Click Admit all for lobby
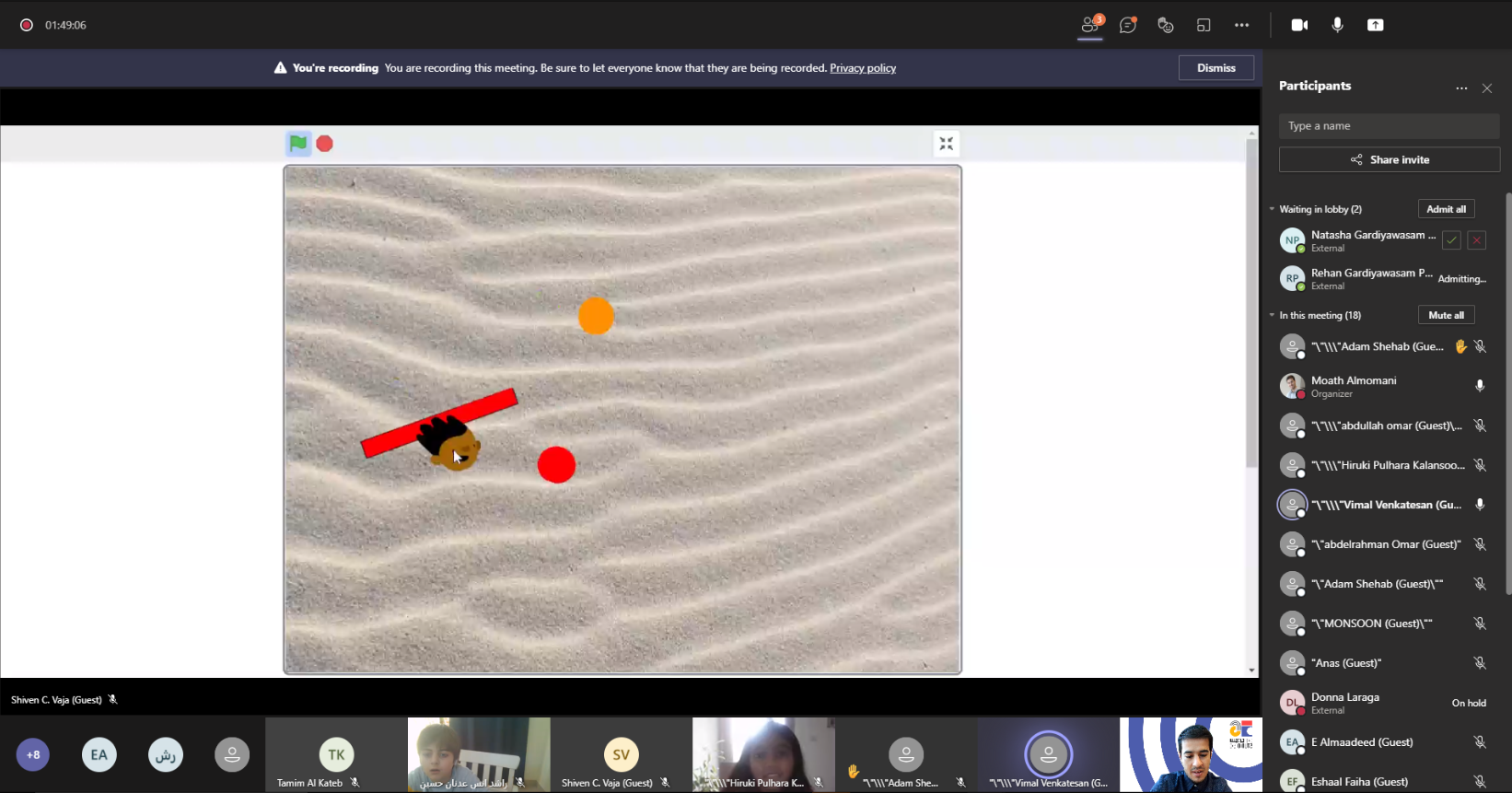This screenshot has width=1512, height=793. [1446, 209]
